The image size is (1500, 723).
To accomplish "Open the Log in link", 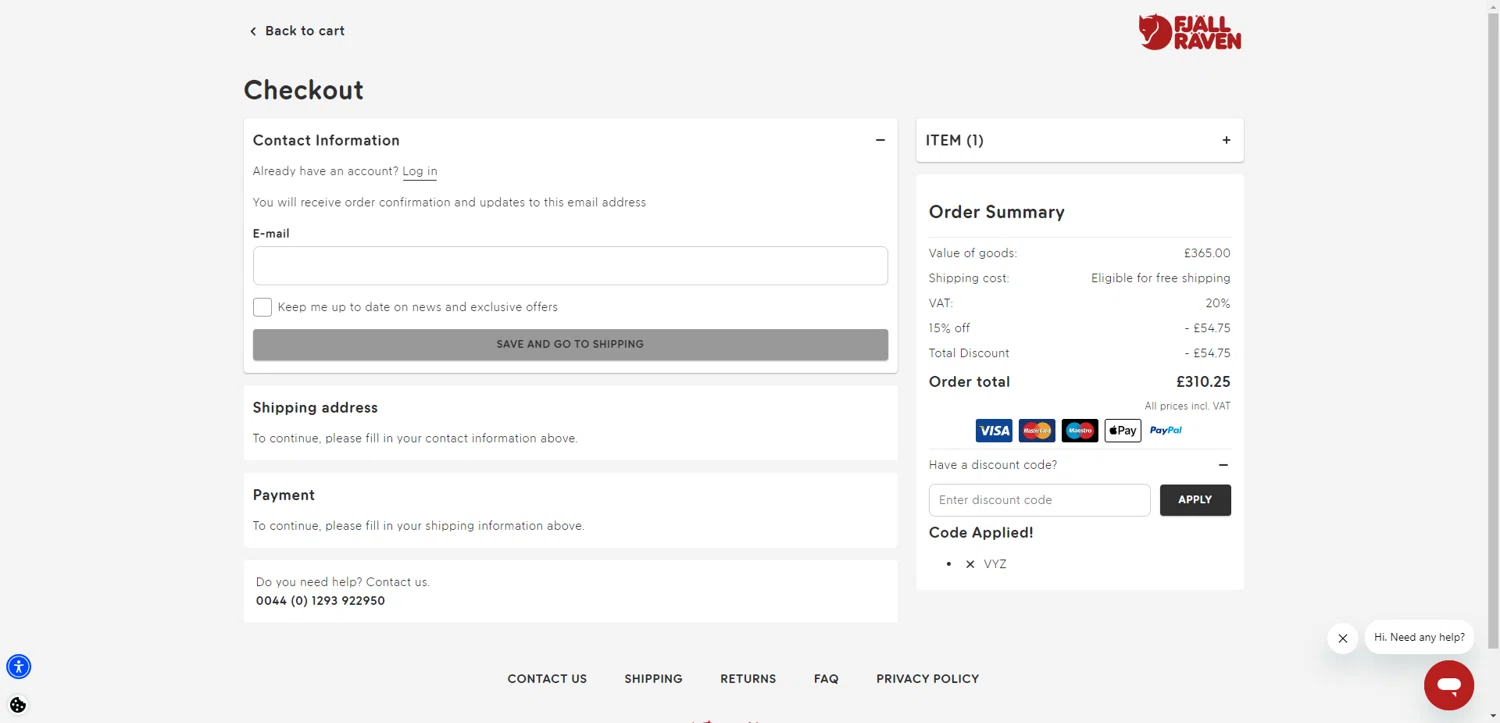I will (x=420, y=171).
